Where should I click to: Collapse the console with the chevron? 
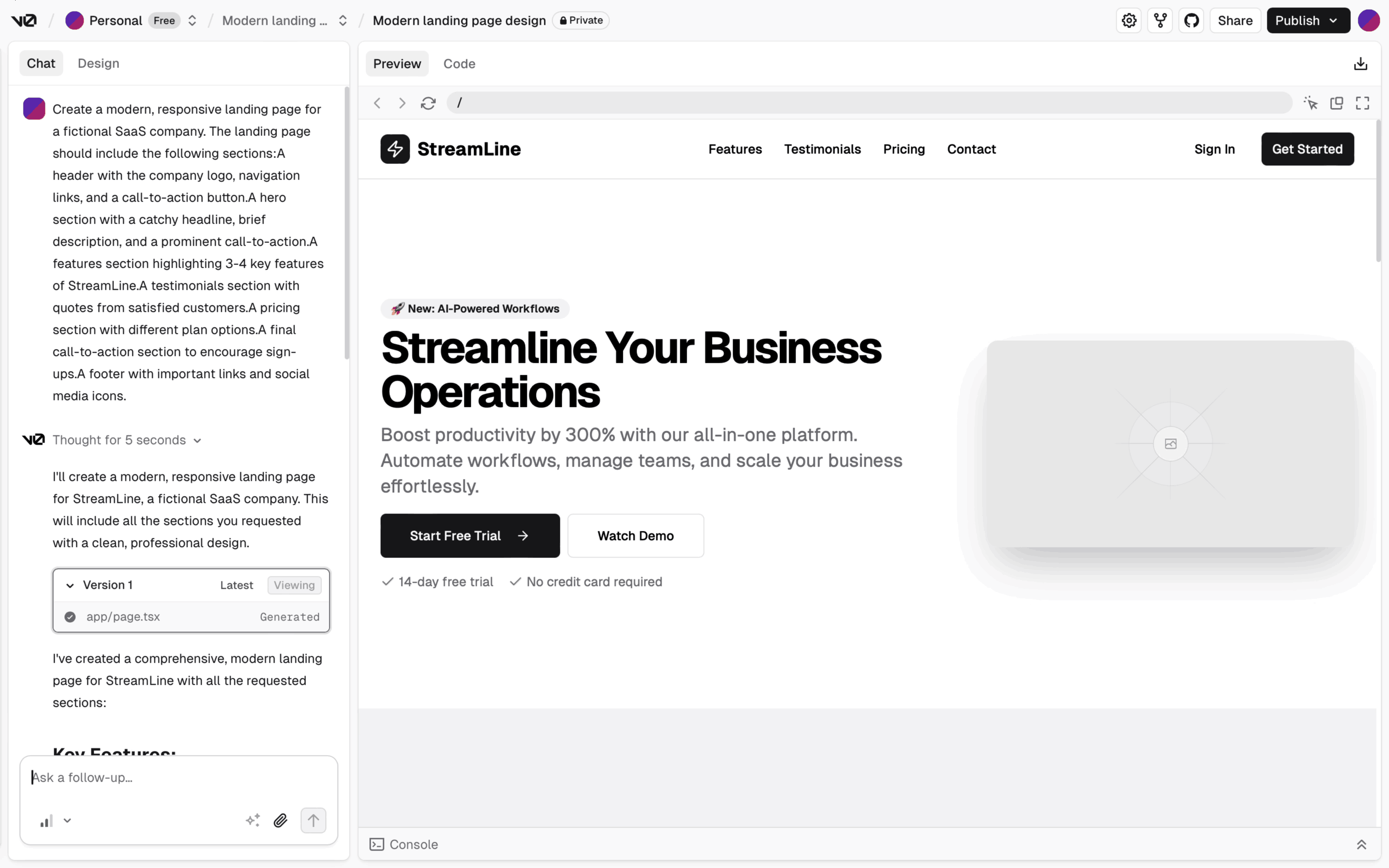click(x=1362, y=844)
